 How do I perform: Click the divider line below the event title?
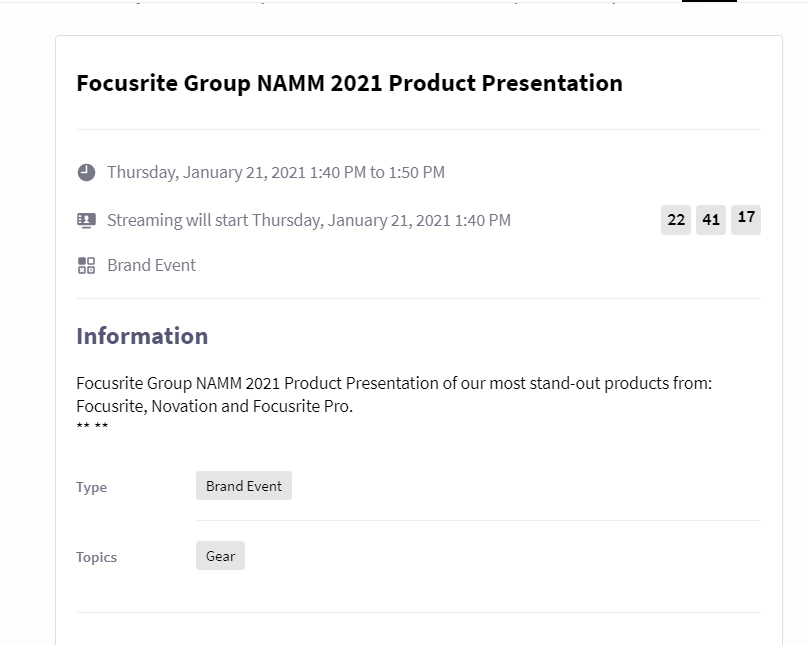click(418, 129)
